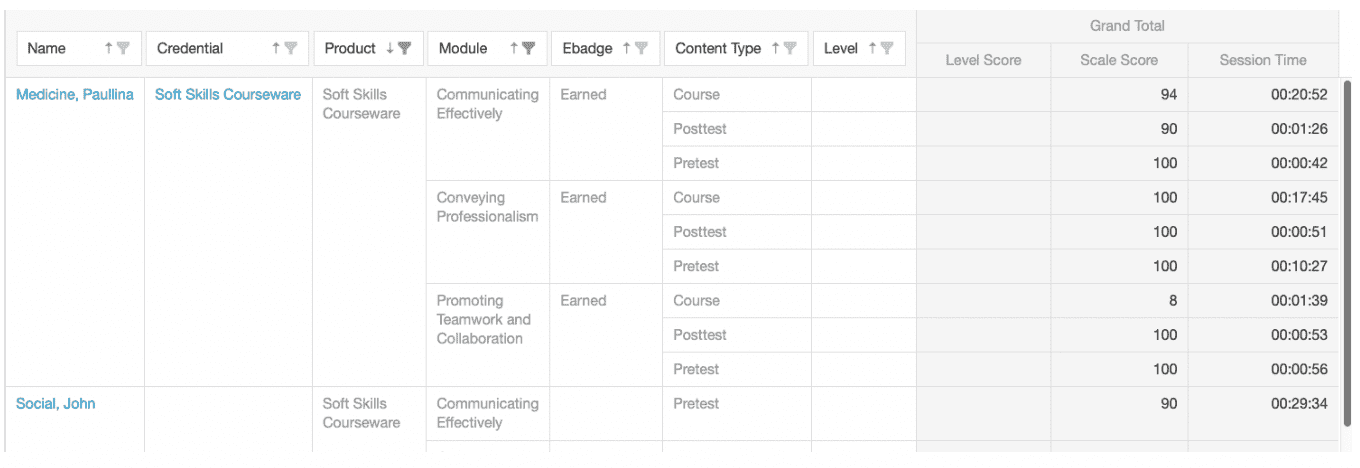Toggle the Product descending sort arrow
1360x468 pixels.
(390, 48)
